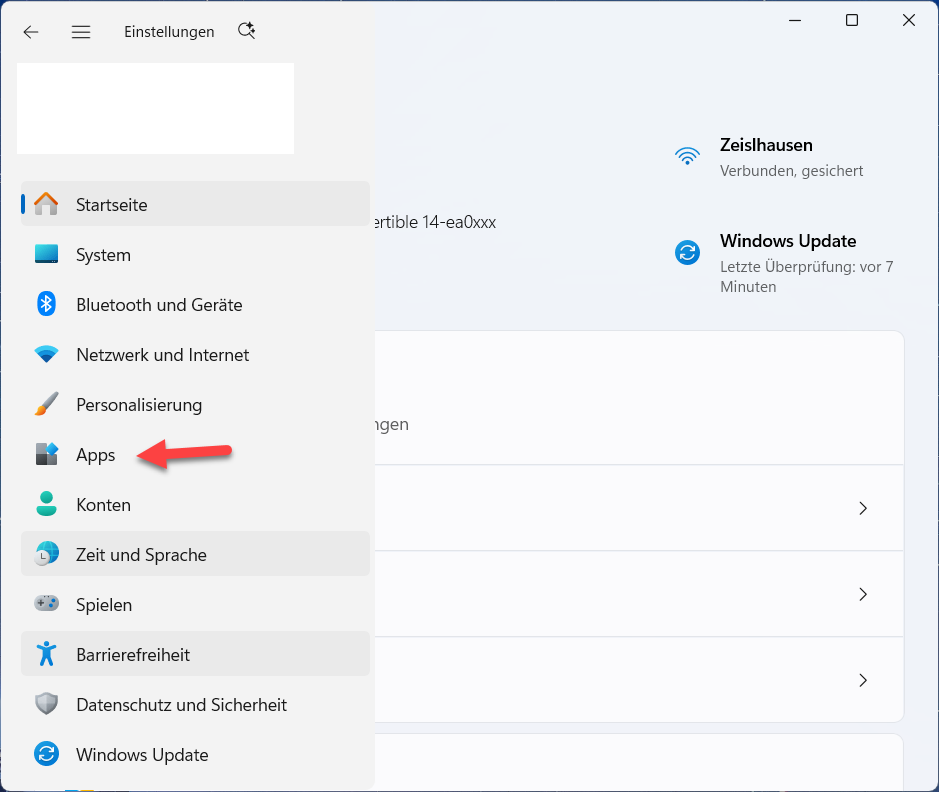This screenshot has height=792, width=939.
Task: Minimize the Einstellungen window
Action: pyautogui.click(x=795, y=20)
